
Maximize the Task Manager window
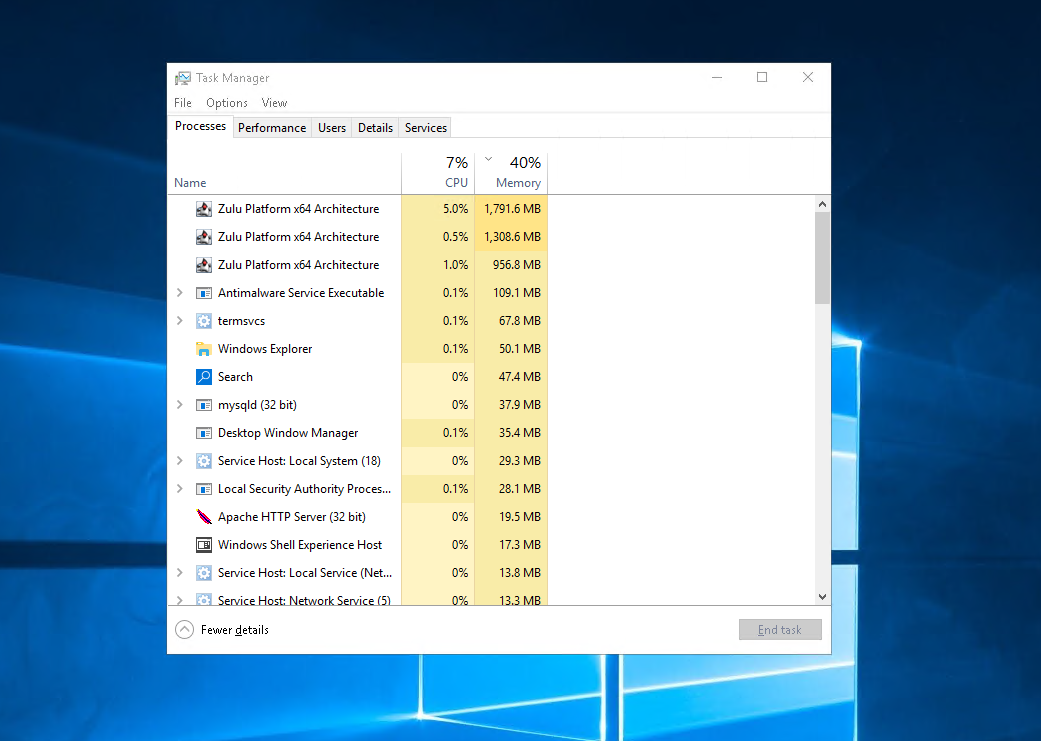coord(762,78)
